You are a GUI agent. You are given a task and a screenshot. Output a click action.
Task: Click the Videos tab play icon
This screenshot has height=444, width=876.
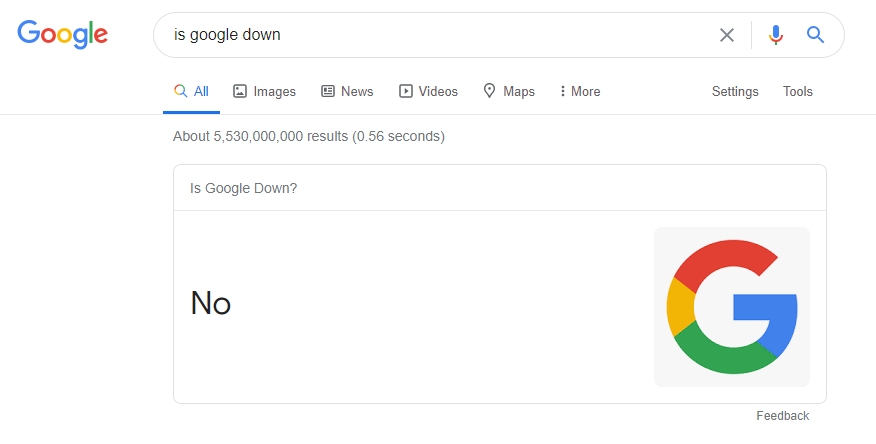(x=406, y=91)
